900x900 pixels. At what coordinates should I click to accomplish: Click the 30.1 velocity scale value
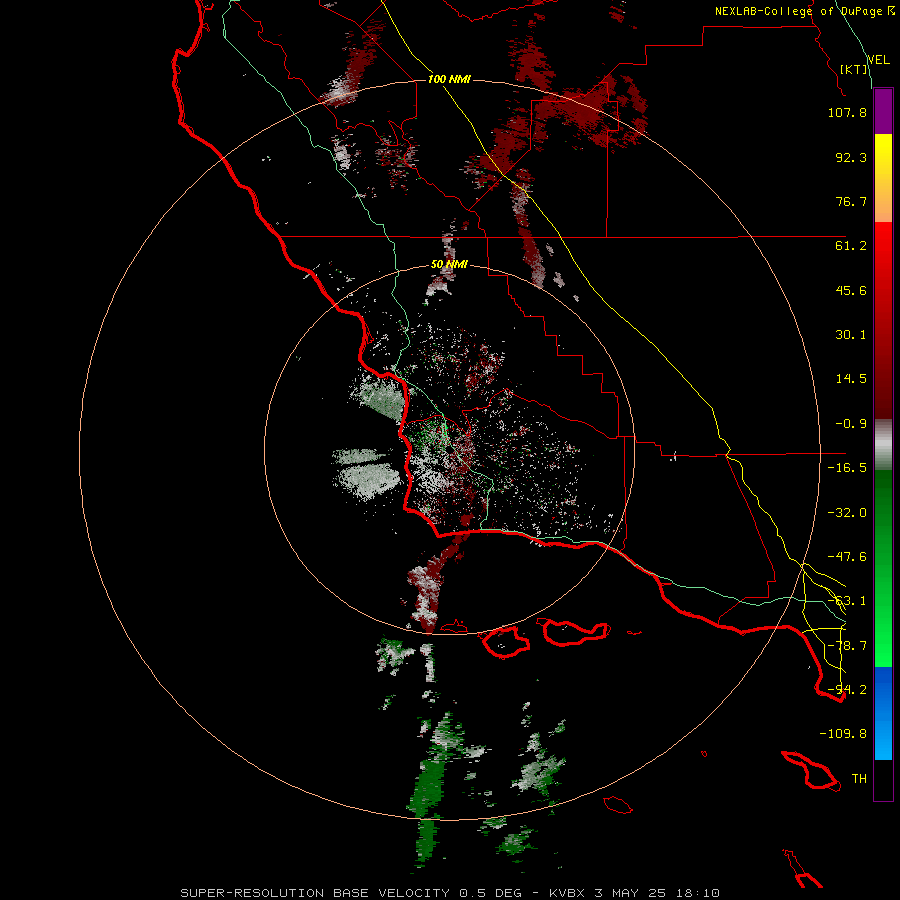pyautogui.click(x=851, y=335)
